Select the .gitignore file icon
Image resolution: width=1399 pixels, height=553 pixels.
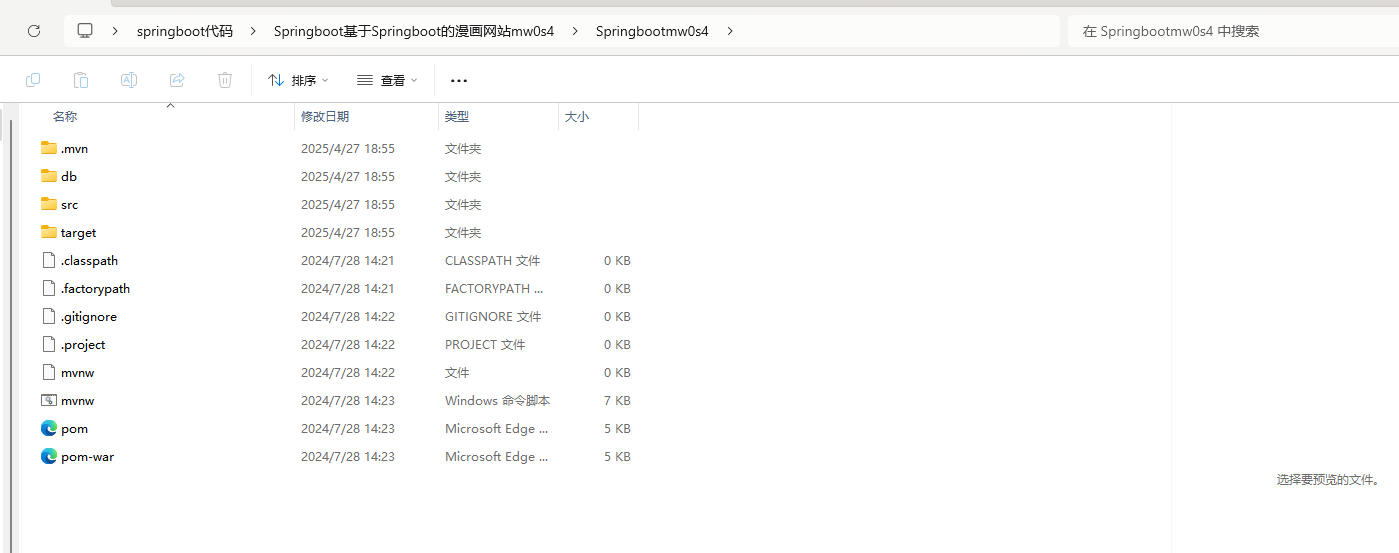(49, 316)
